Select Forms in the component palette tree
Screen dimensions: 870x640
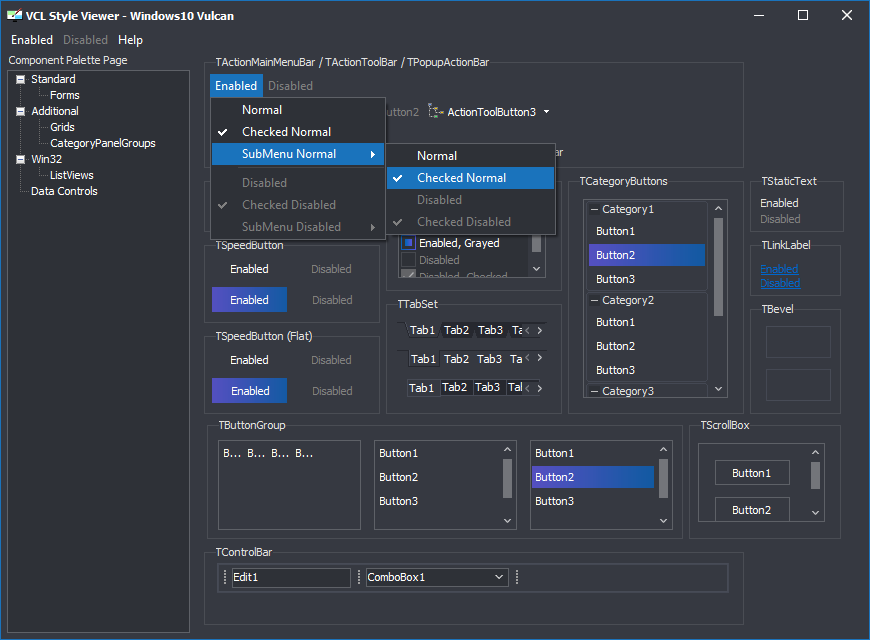[x=64, y=95]
